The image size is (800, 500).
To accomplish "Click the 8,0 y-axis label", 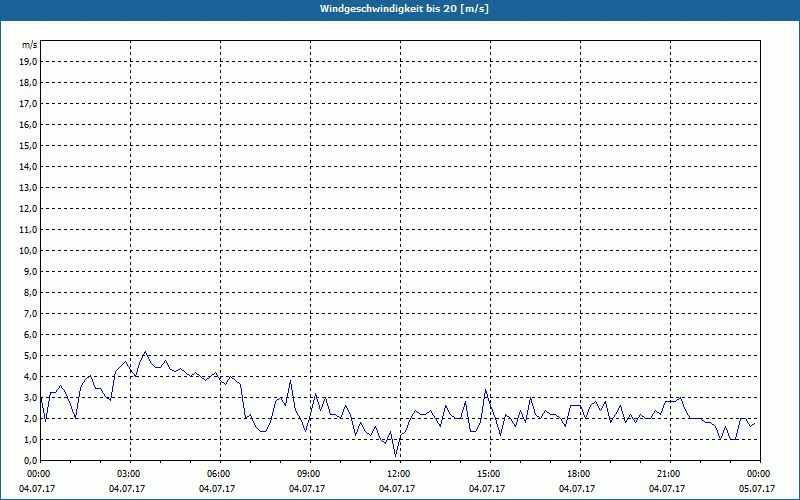I will 30,292.
